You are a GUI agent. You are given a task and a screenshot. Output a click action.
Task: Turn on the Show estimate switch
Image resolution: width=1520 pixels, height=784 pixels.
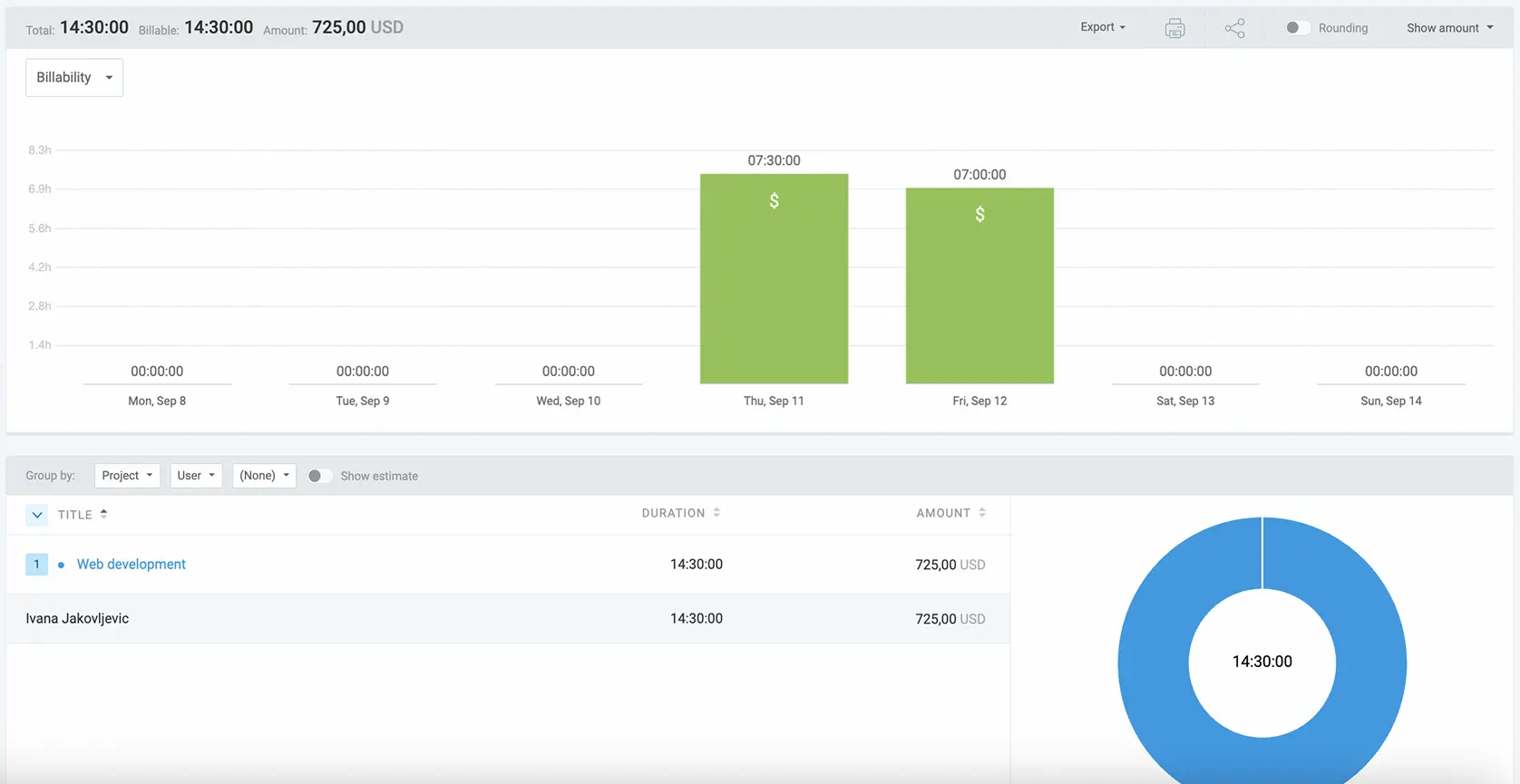coord(318,476)
